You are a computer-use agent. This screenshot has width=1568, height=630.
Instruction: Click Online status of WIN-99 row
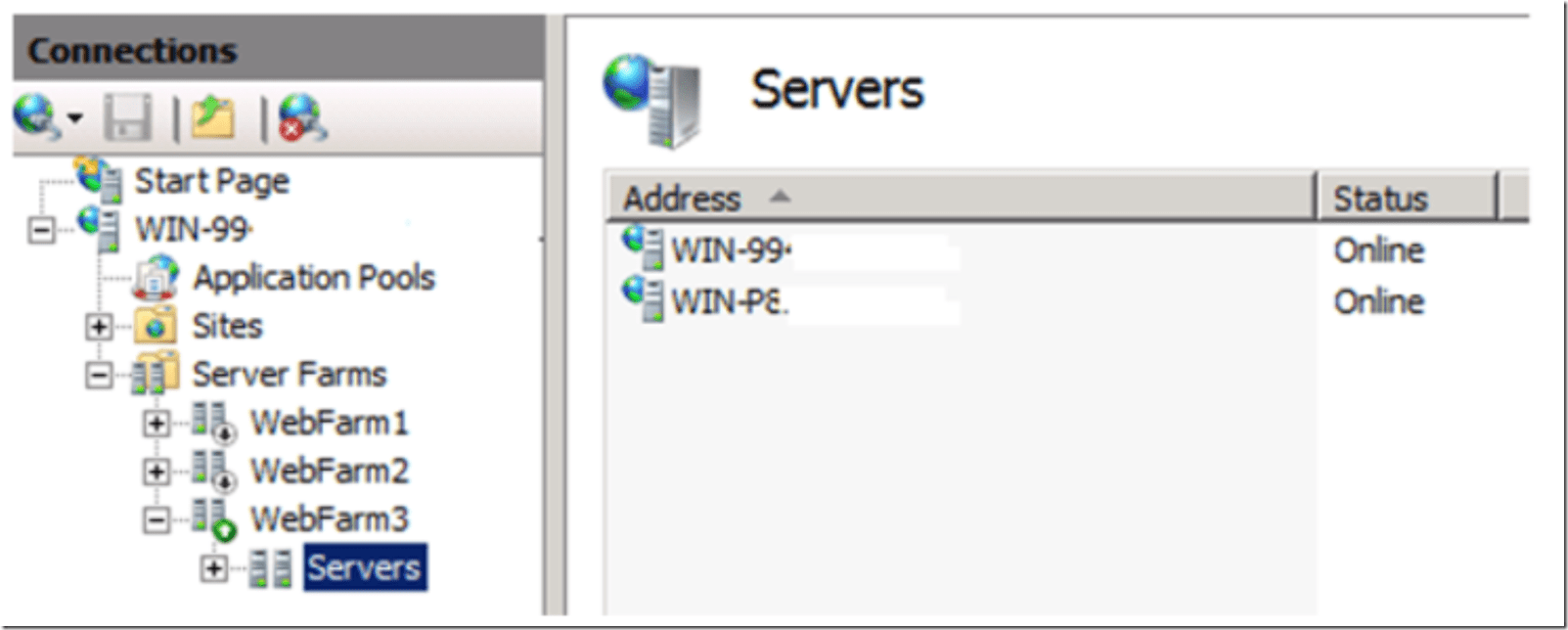click(x=1378, y=250)
